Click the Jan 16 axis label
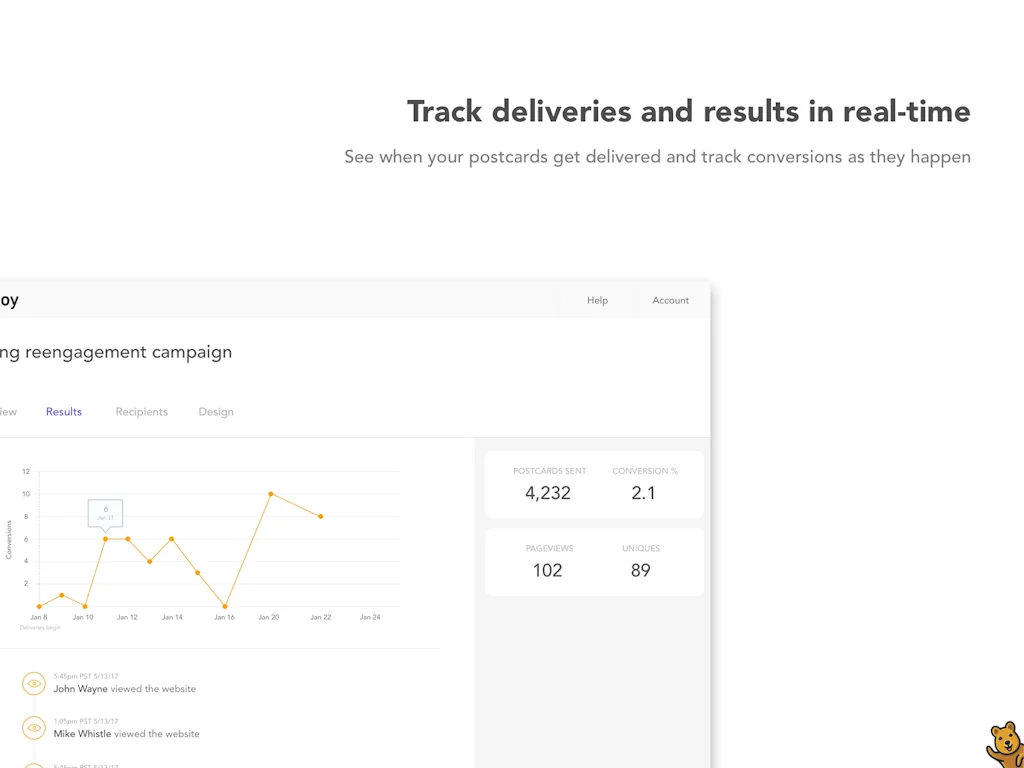Screen dimensions: 1024x768 tap(224, 617)
